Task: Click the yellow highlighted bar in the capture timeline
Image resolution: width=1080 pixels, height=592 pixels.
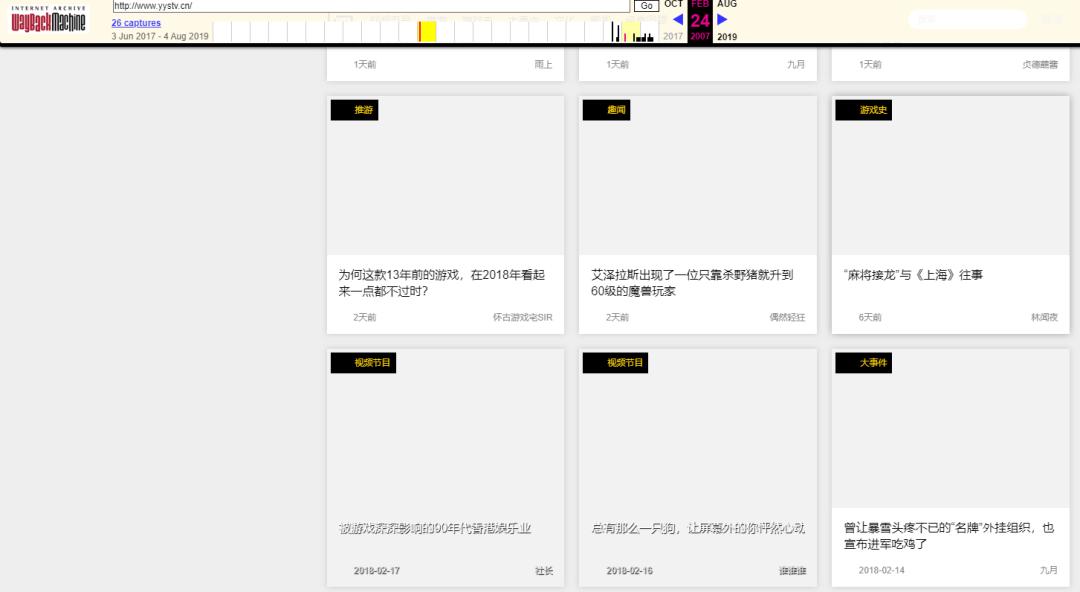Action: point(426,33)
